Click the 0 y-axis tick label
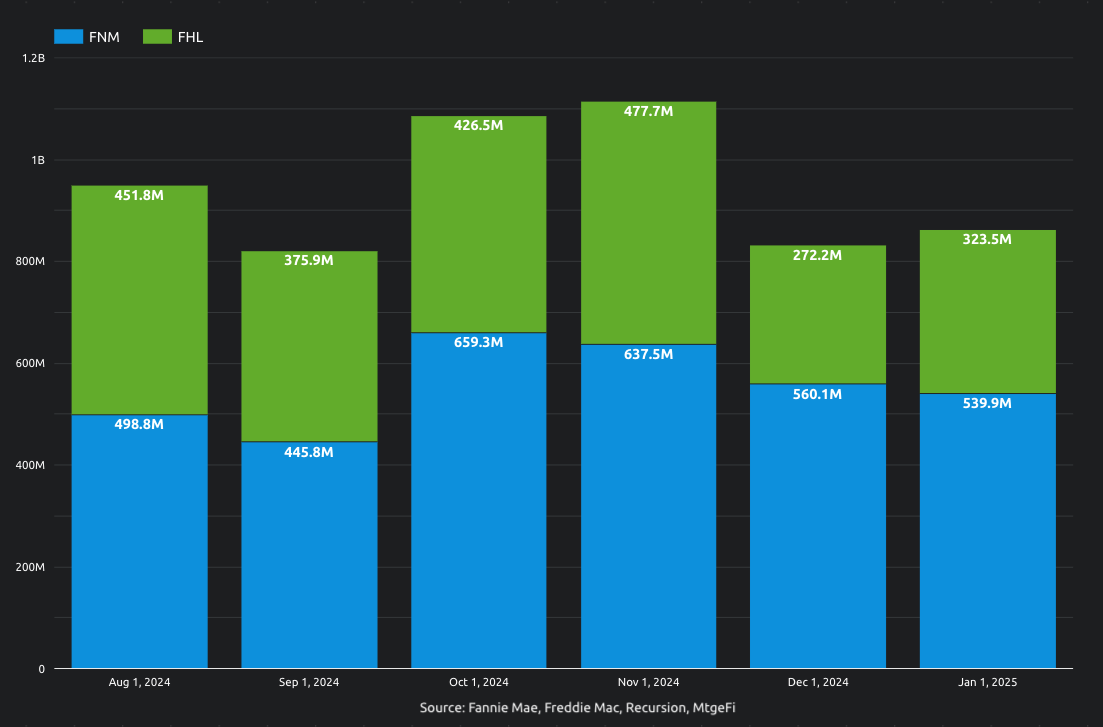 42,669
